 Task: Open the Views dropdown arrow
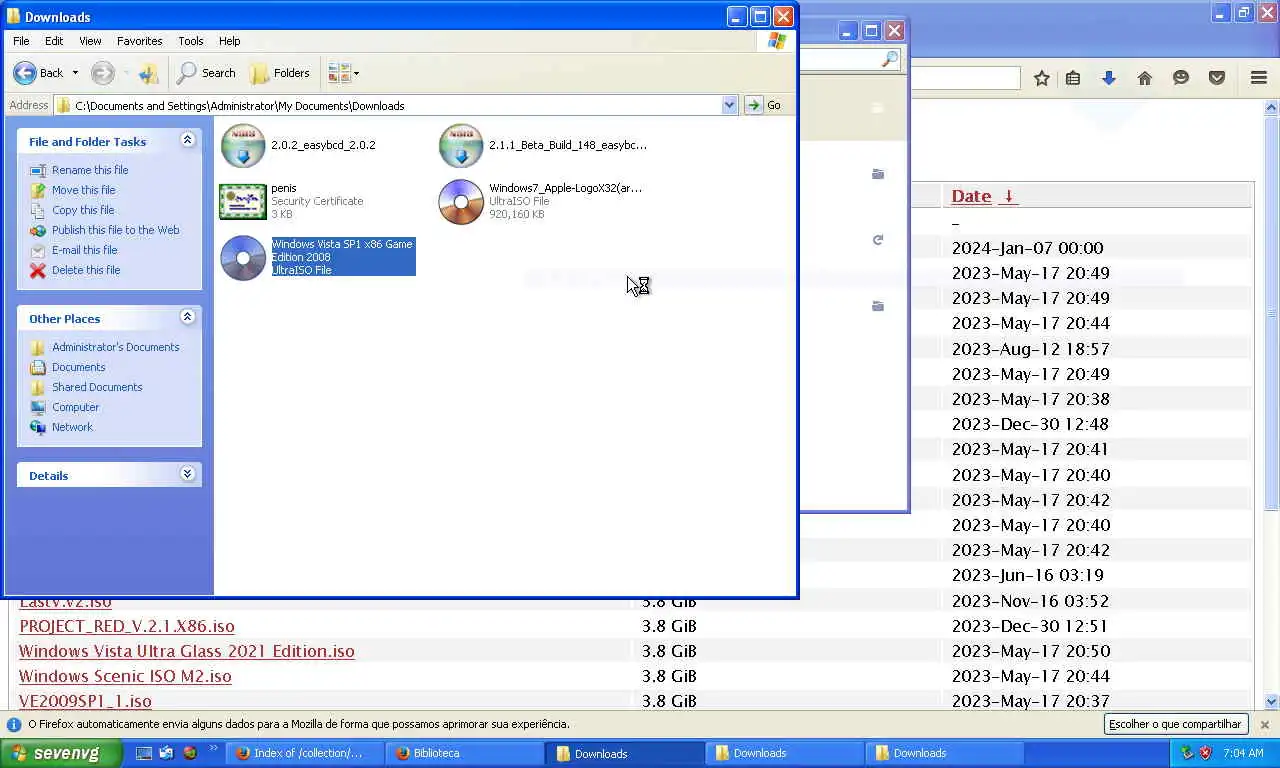(x=356, y=73)
